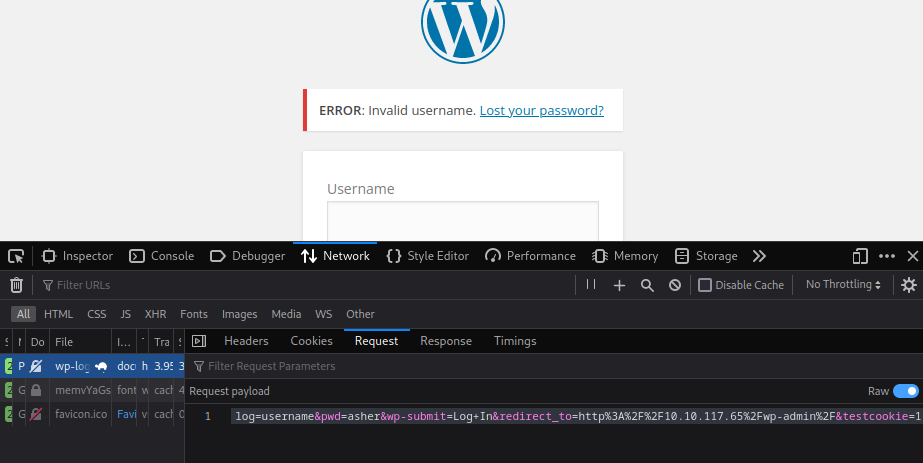Filter requests by CSS
Image resolution: width=923 pixels, height=463 pixels.
(97, 314)
